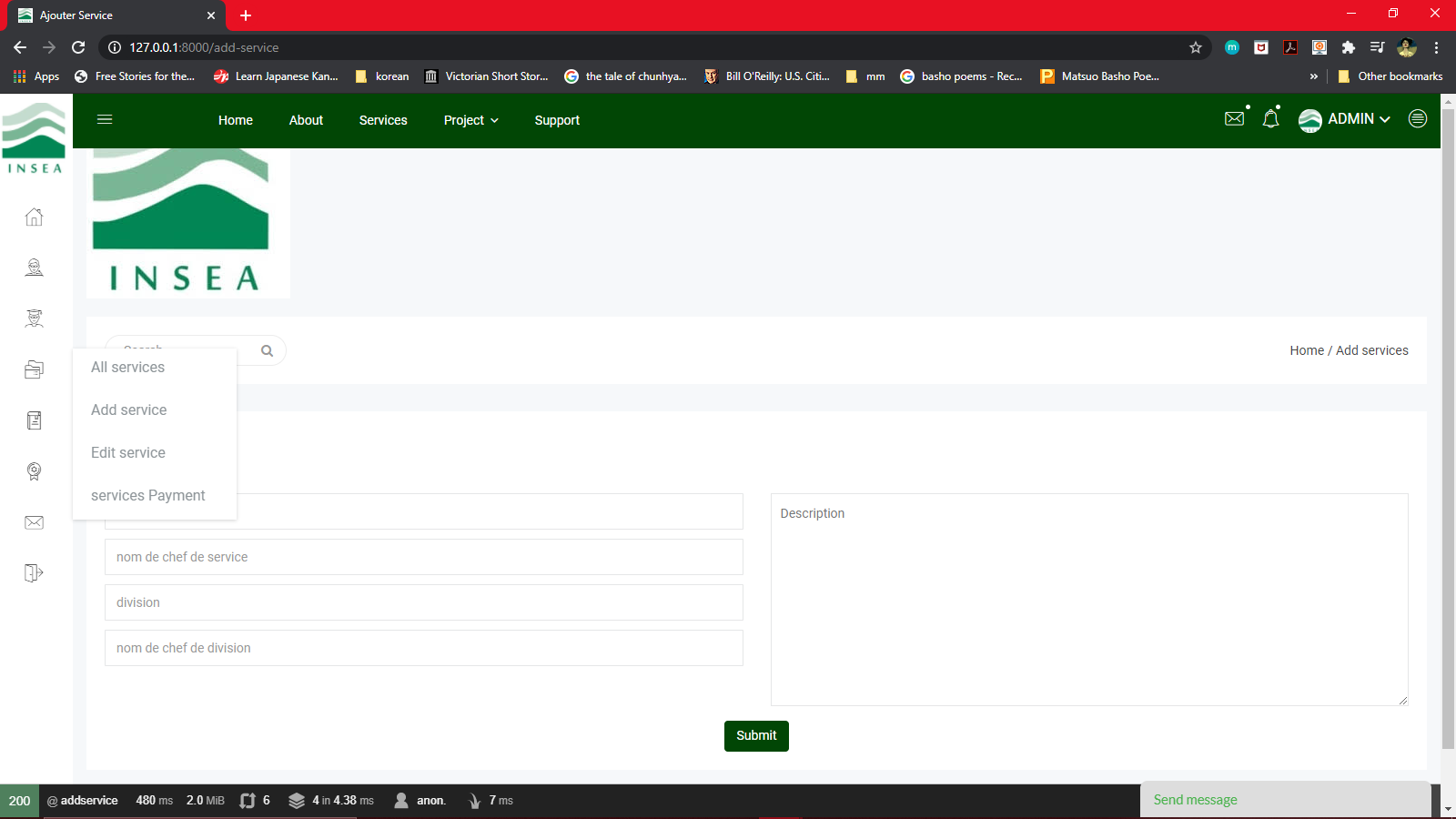Expand the Project dropdown in the navbar
1456x819 pixels.
click(x=470, y=119)
